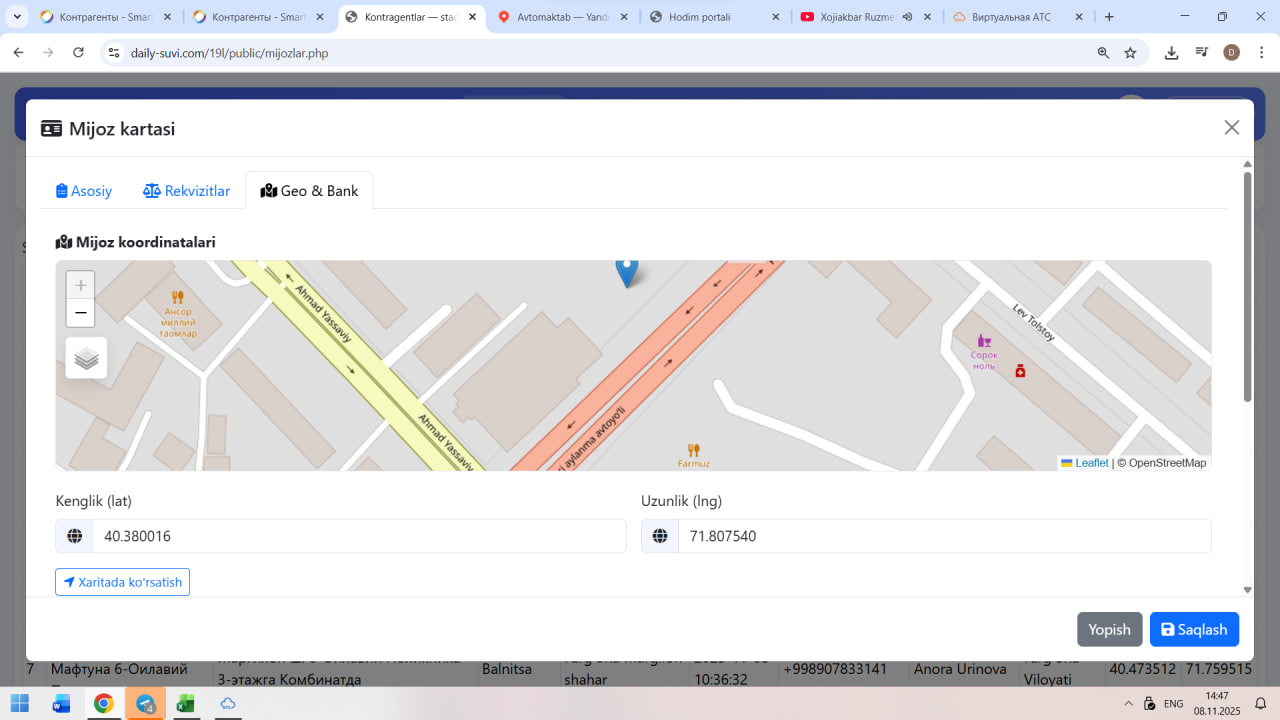Open Telegram from the taskbar
The width and height of the screenshot is (1280, 720).
[x=145, y=704]
